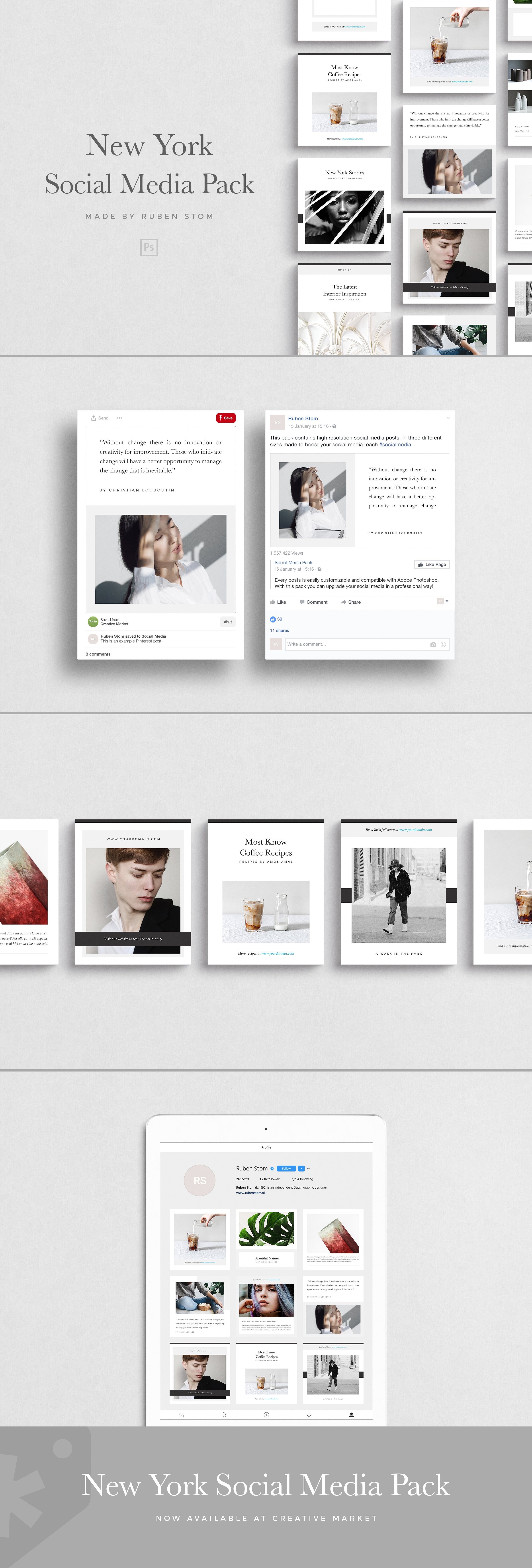The image size is (532, 1568).
Task: Open the Instagram profile three-dot menu
Action: coord(309,1169)
